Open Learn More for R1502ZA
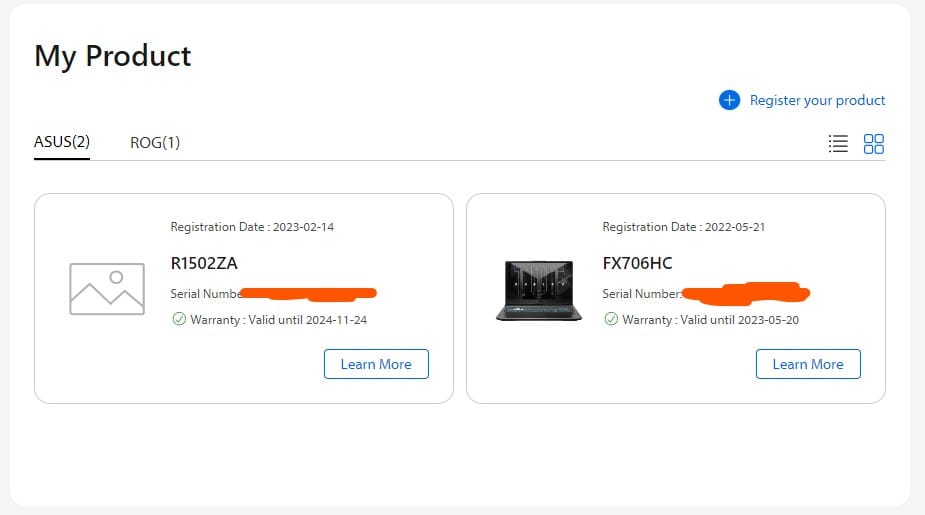925x515 pixels. 376,364
